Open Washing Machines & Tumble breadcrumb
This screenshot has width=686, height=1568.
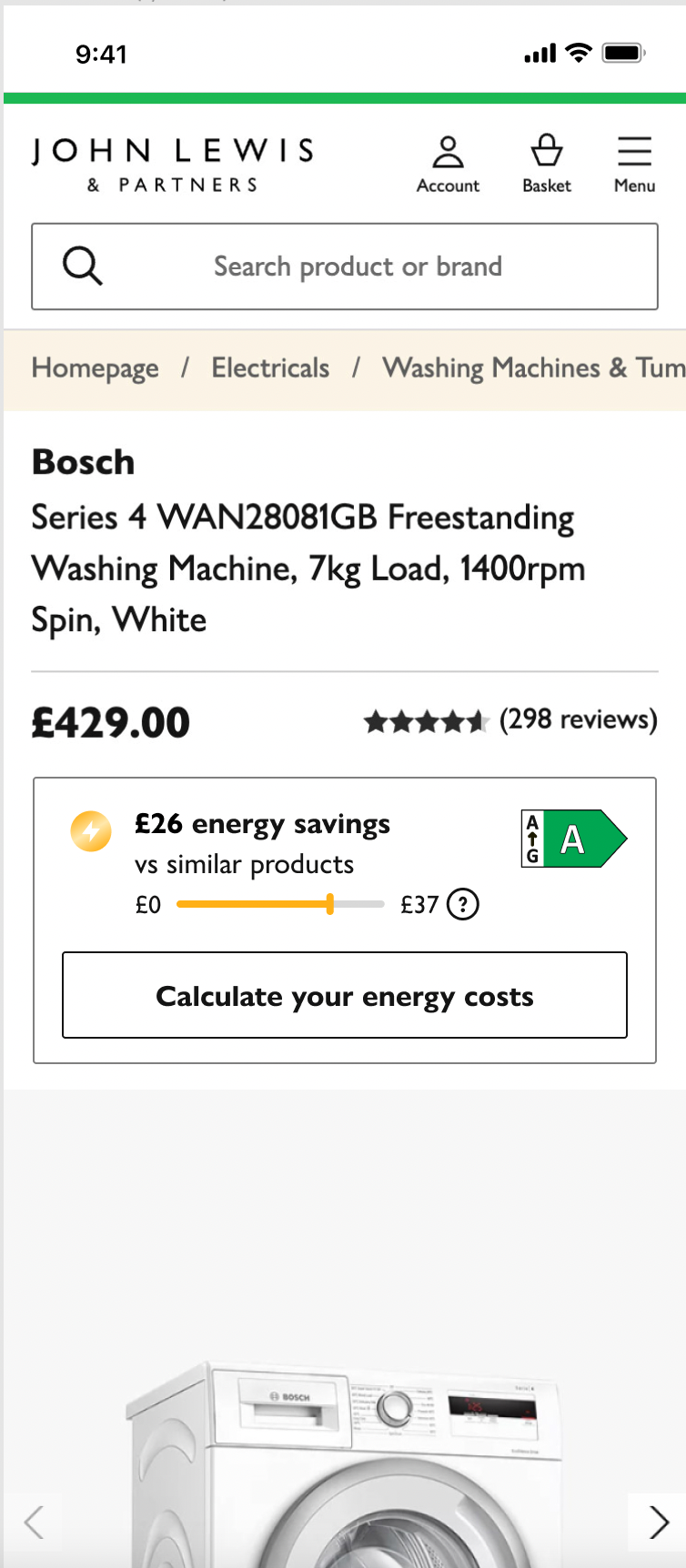coord(534,368)
